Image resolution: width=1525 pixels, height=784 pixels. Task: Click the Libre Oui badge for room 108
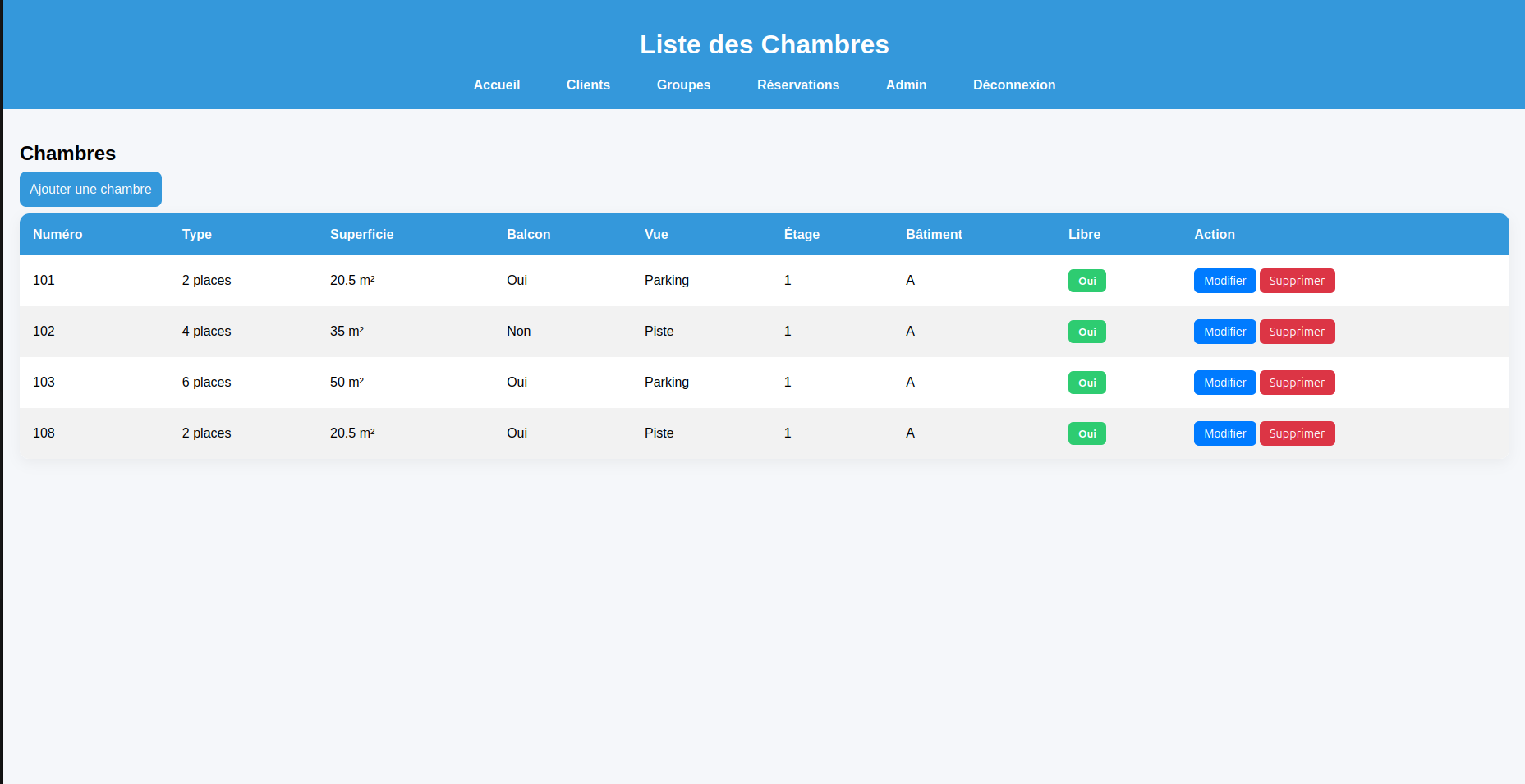click(x=1086, y=433)
